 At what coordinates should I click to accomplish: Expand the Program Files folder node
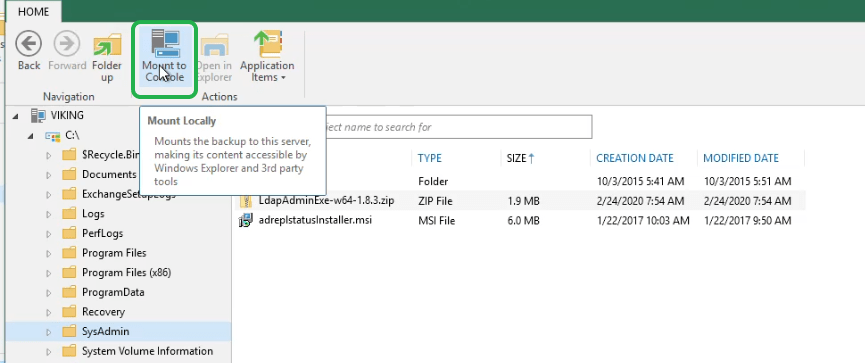[x=49, y=254]
